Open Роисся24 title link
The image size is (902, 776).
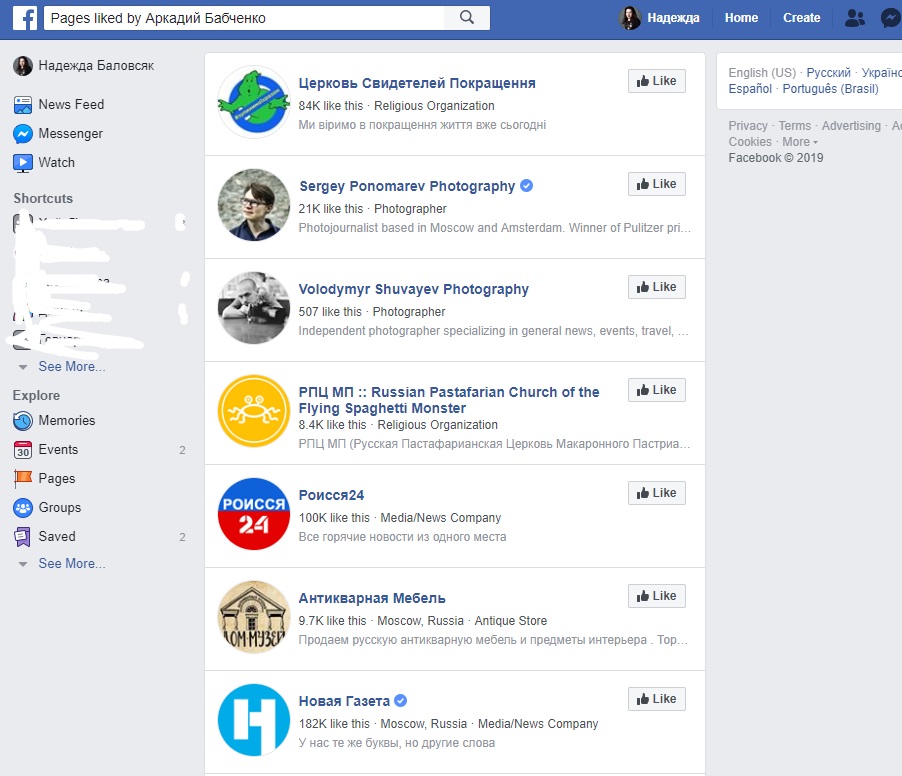331,495
